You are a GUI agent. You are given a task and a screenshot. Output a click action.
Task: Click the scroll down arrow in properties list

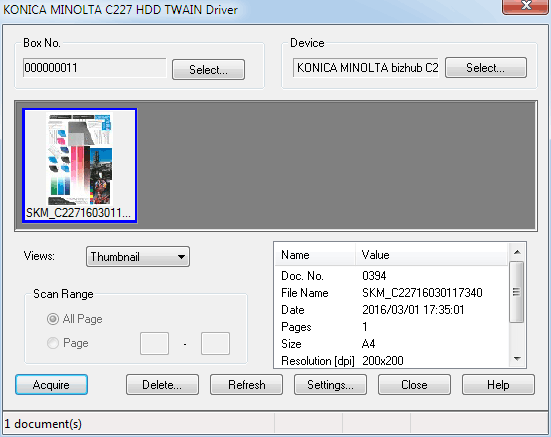click(517, 359)
